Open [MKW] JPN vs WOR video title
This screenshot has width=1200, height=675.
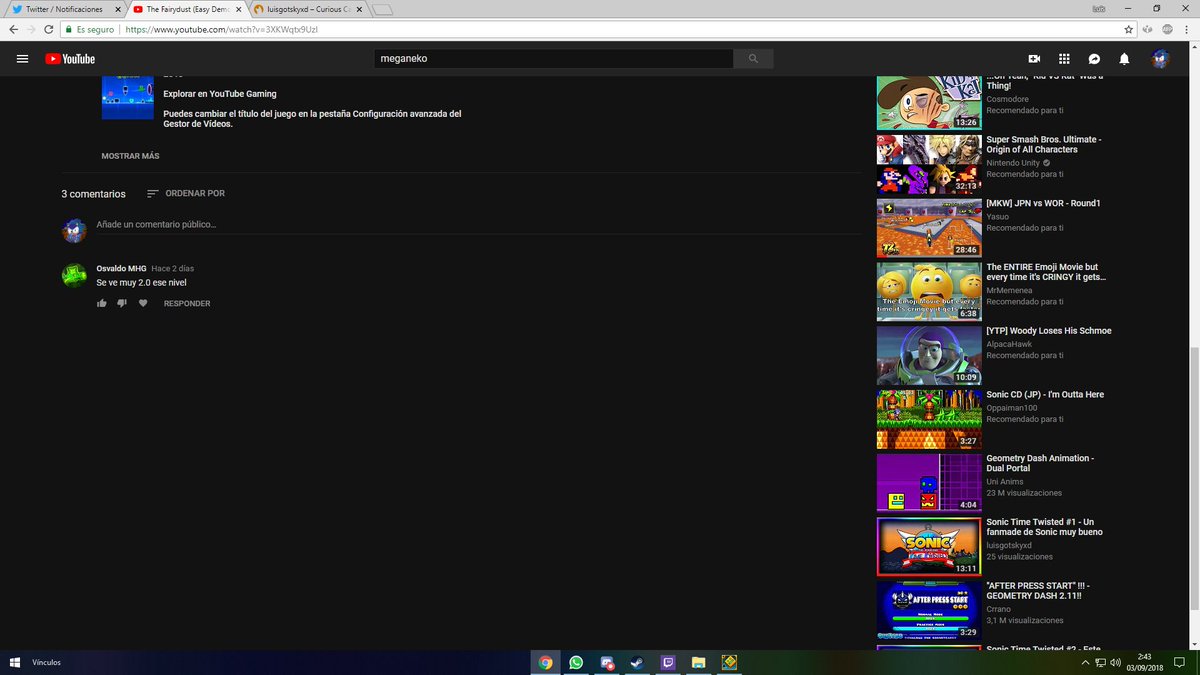[1043, 203]
